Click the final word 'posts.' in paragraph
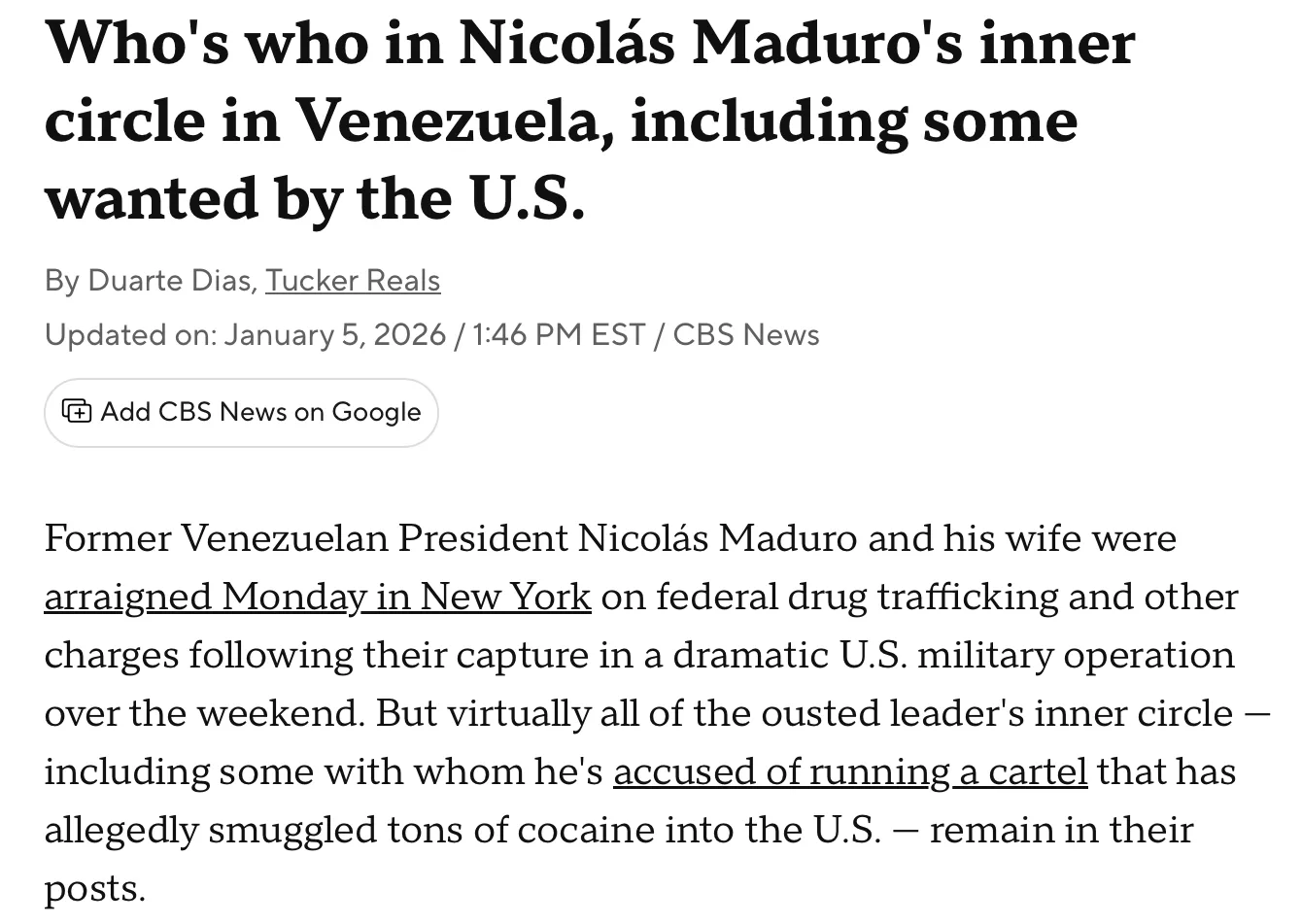Image resolution: width=1302 pixels, height=924 pixels. [94, 888]
